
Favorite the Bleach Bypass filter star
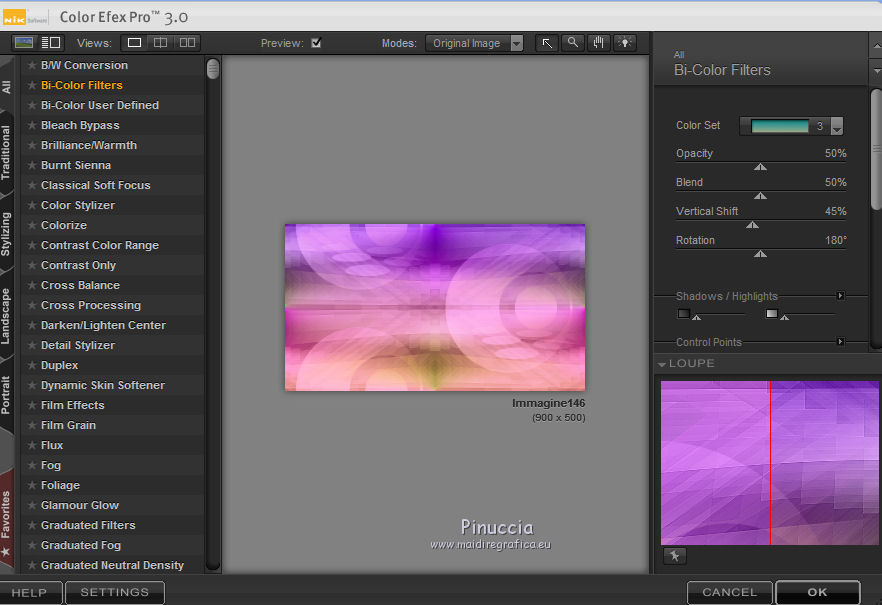pyautogui.click(x=32, y=125)
